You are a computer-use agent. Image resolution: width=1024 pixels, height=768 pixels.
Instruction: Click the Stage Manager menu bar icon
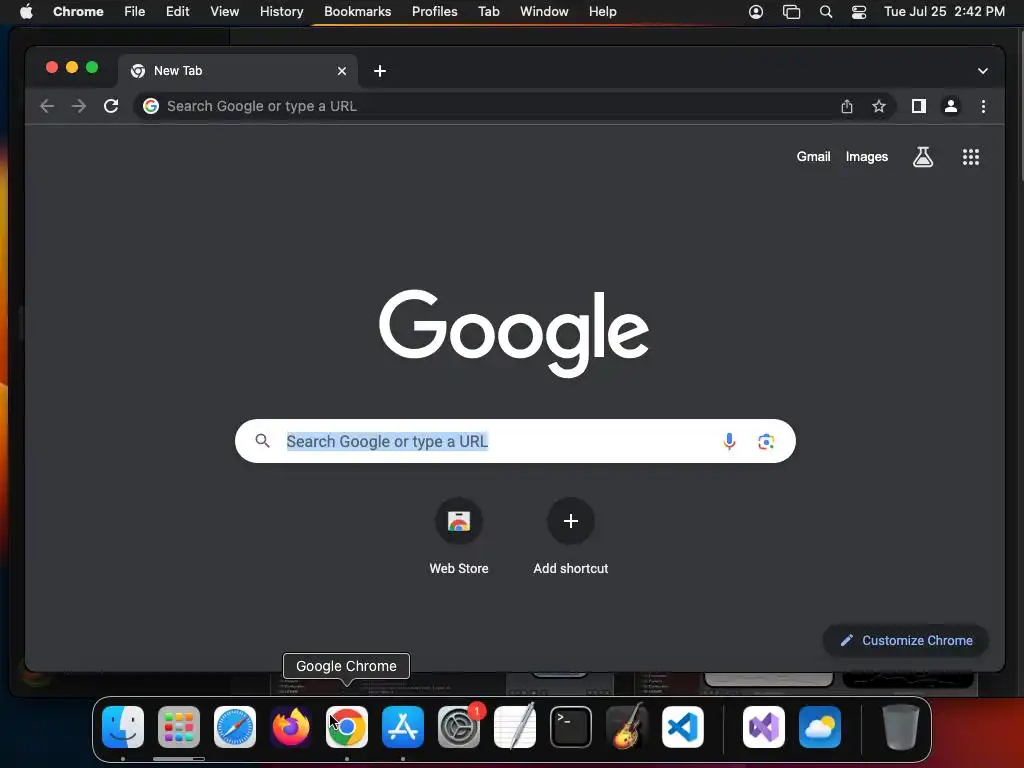pos(792,12)
